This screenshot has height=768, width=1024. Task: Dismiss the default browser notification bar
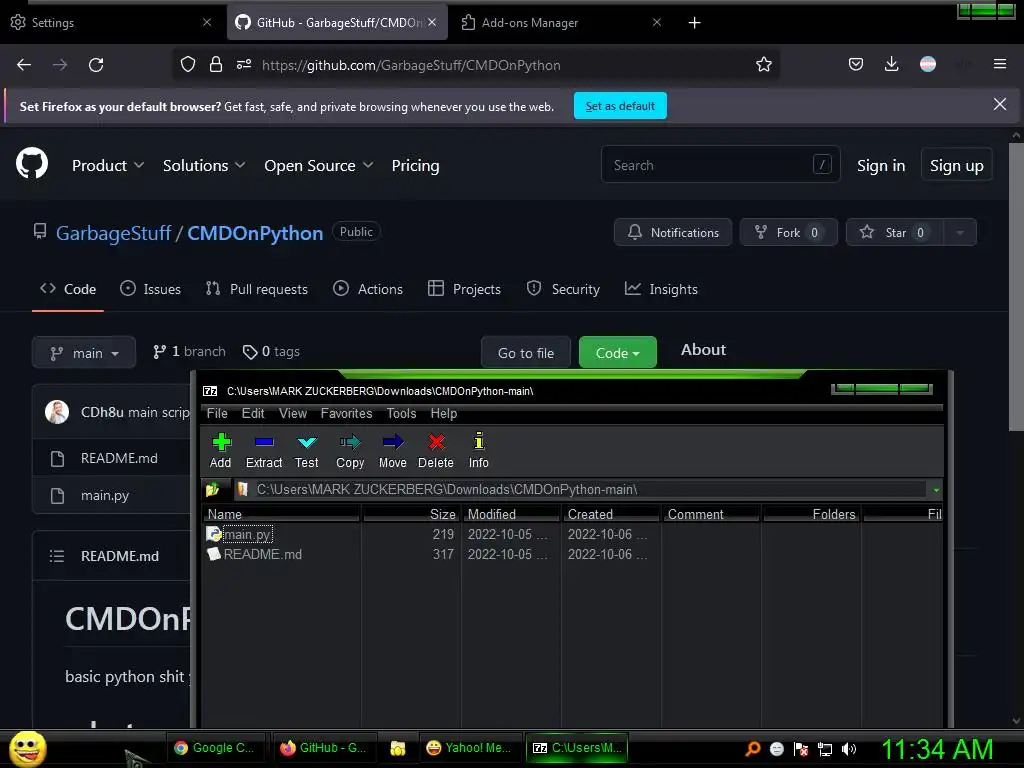999,104
